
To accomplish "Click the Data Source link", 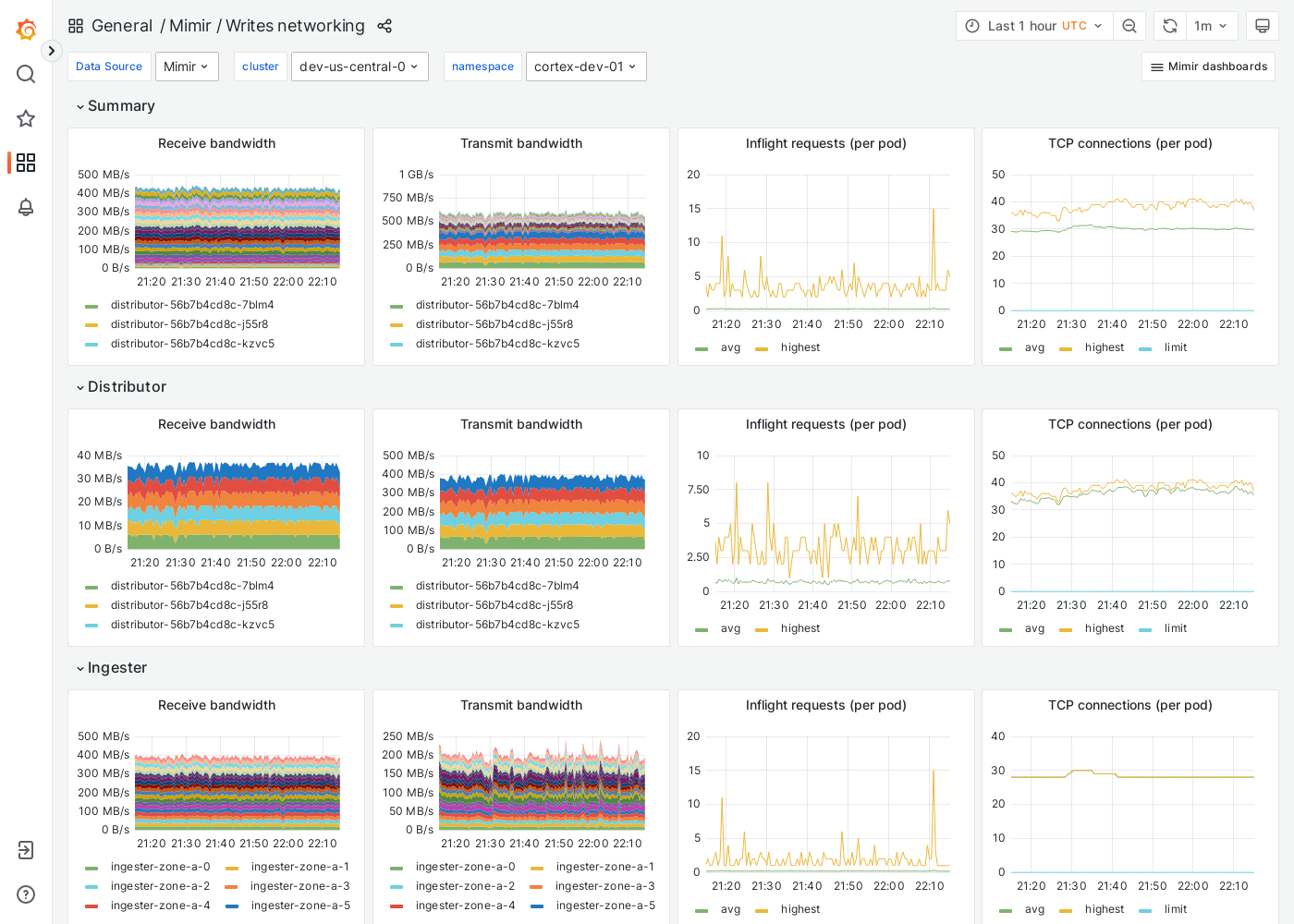I will [109, 66].
